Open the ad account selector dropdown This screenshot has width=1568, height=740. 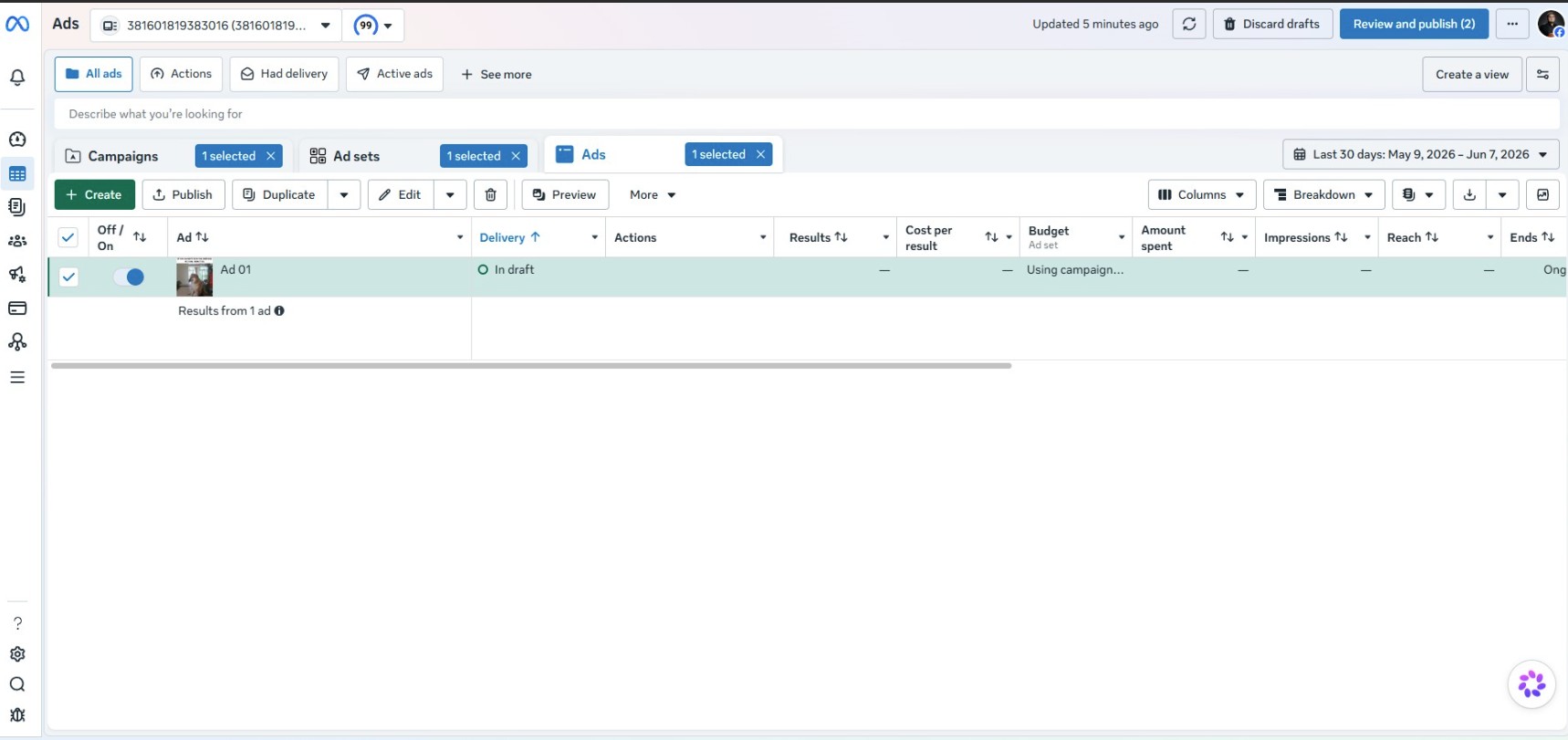(216, 25)
